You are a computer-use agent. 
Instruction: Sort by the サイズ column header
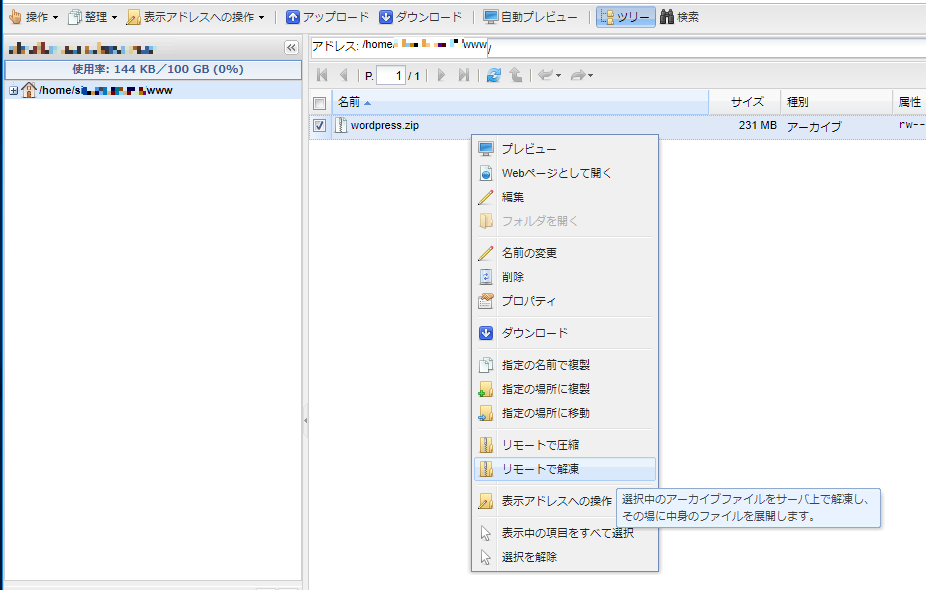(745, 102)
